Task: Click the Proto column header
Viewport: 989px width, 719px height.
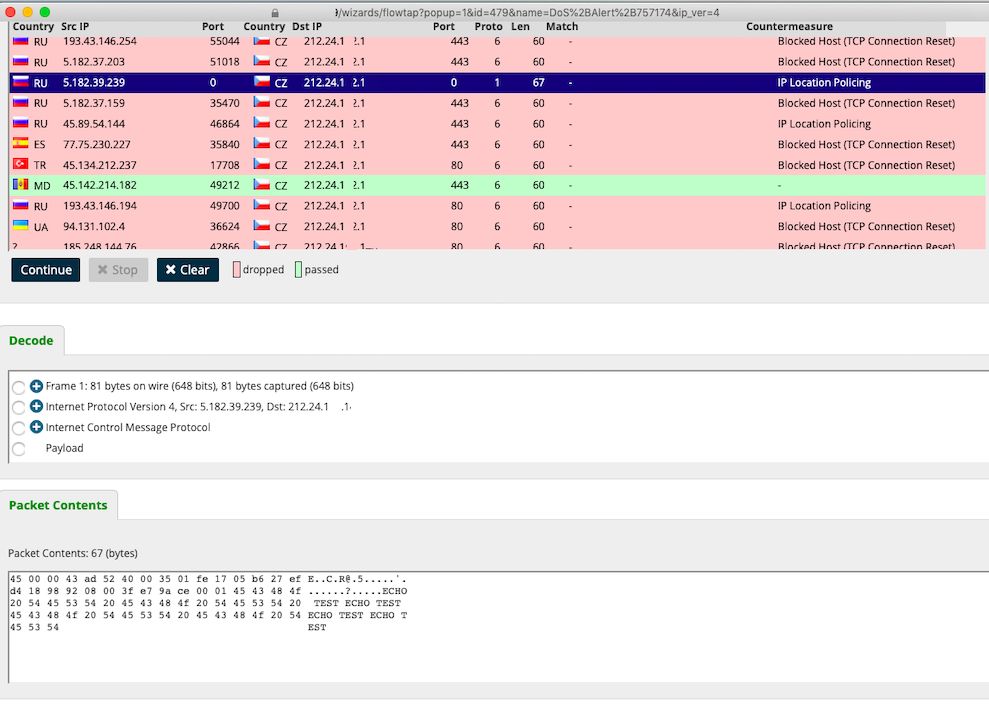Action: [x=488, y=26]
